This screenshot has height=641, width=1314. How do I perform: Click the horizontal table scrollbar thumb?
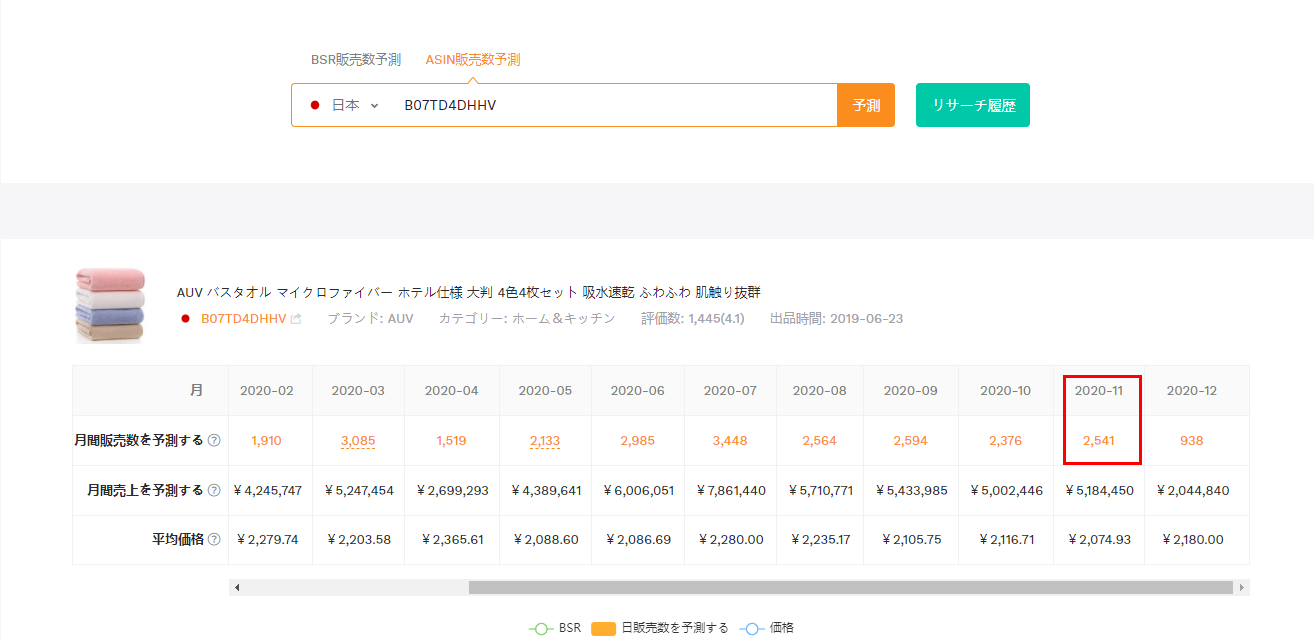point(851,588)
